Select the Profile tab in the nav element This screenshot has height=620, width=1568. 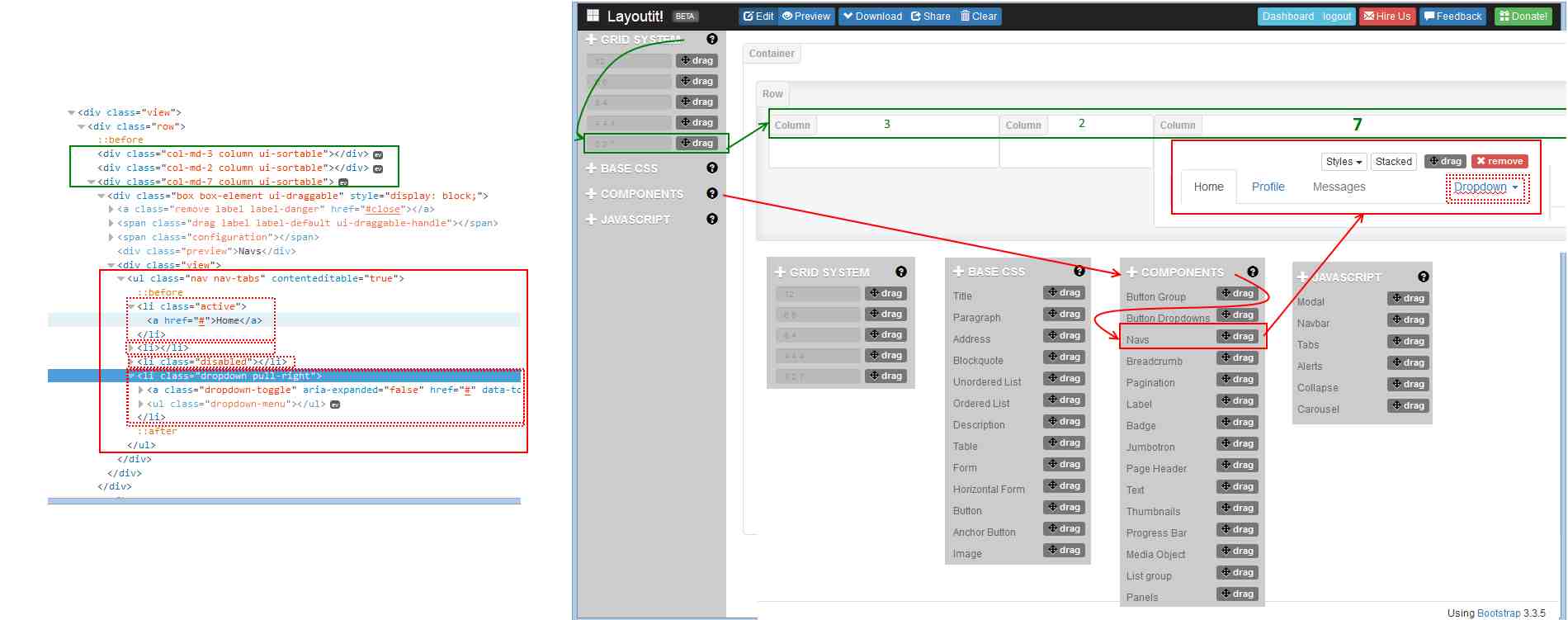(1268, 187)
